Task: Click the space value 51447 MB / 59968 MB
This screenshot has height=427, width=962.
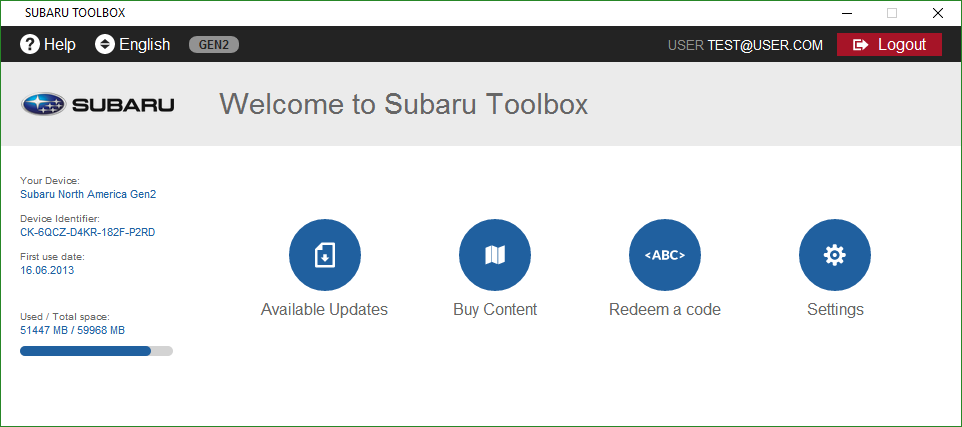Action: pyautogui.click(x=72, y=331)
